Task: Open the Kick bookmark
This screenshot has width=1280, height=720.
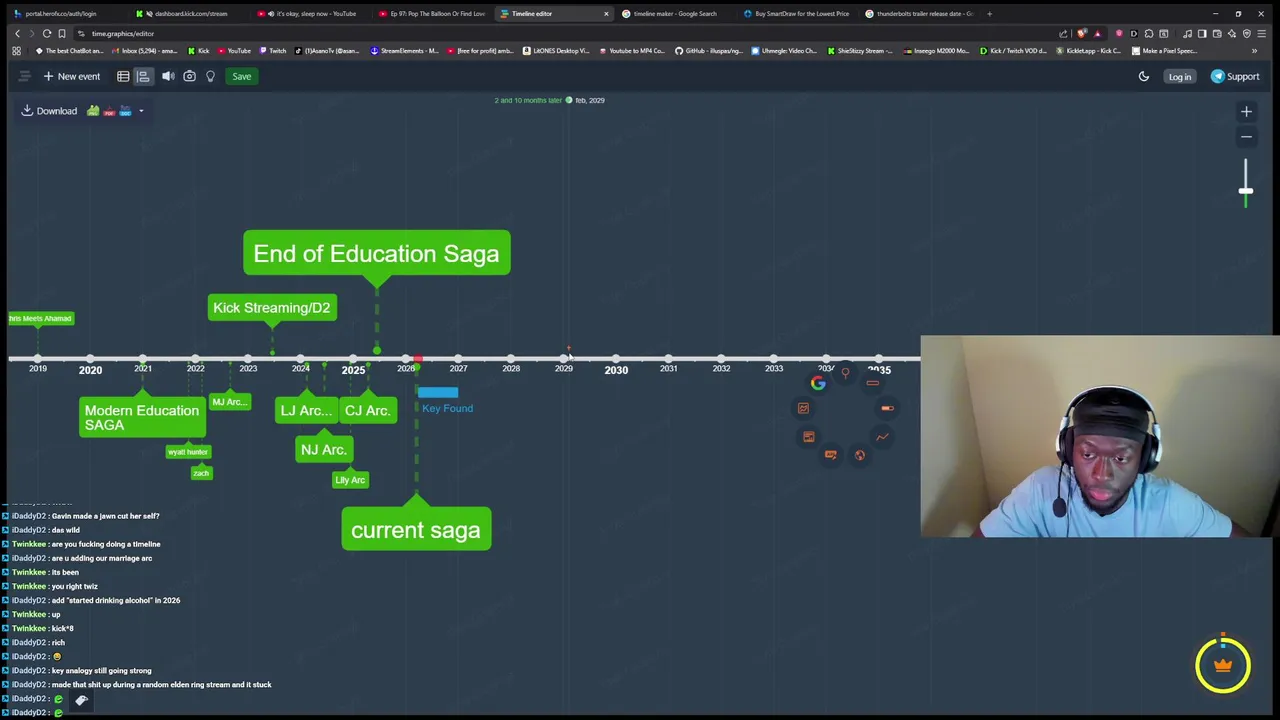Action: tap(198, 51)
